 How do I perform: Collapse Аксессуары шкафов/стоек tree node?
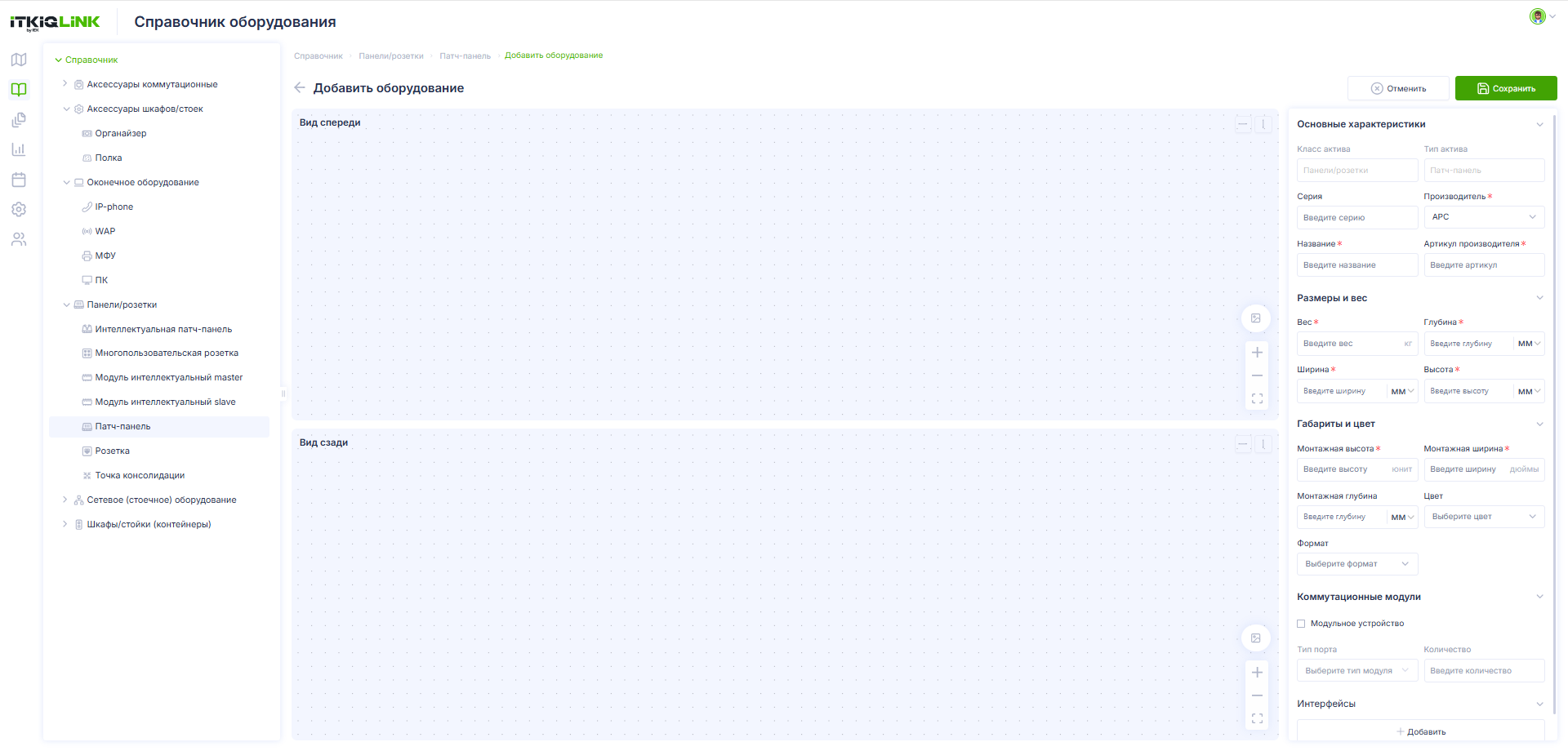coord(67,109)
